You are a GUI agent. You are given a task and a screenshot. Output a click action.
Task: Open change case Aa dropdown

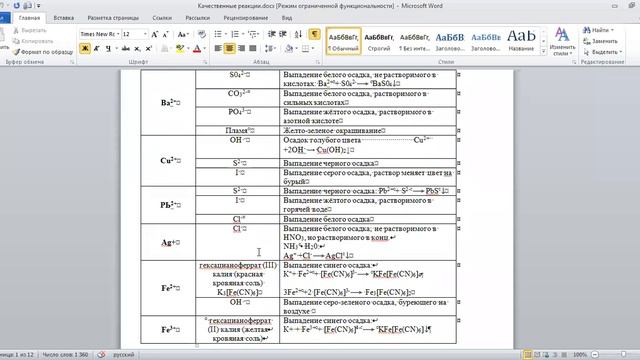click(x=183, y=34)
